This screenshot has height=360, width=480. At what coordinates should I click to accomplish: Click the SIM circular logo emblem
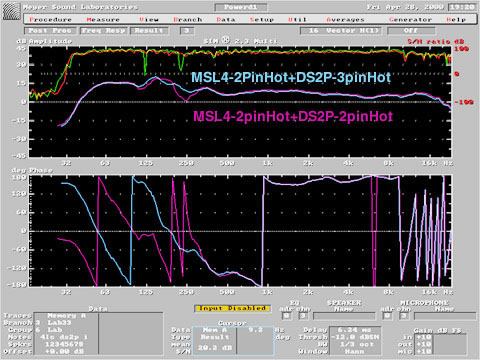click(x=226, y=40)
